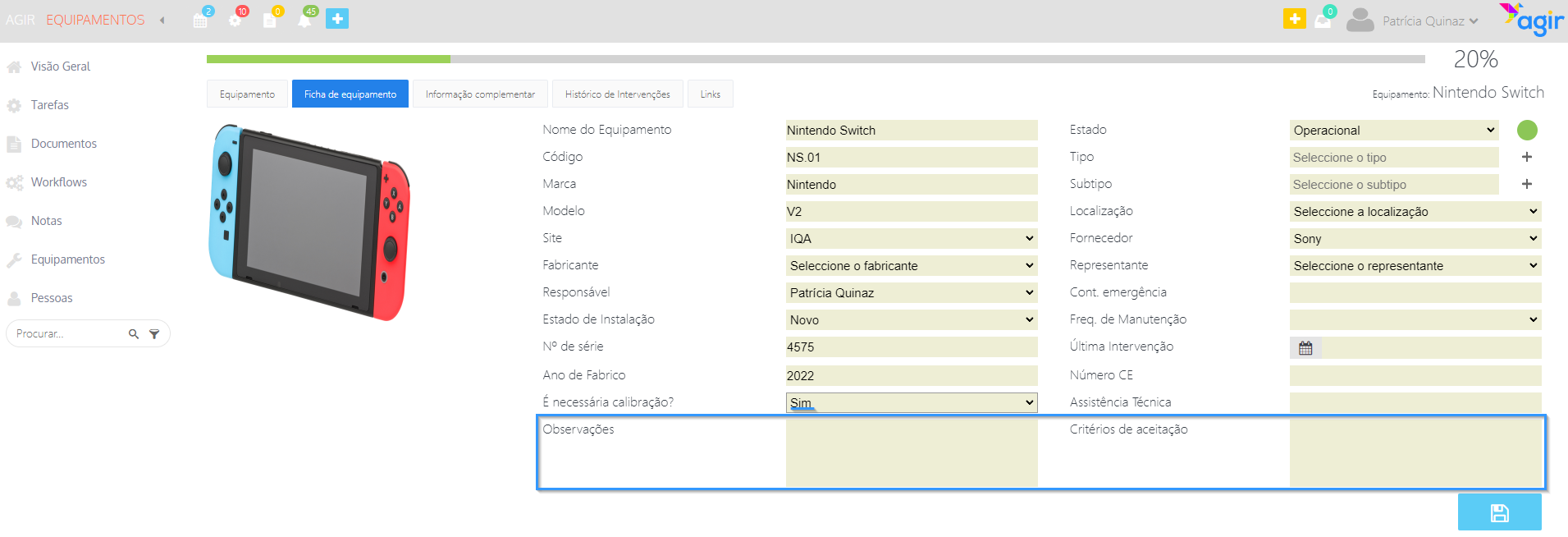
Task: Open the calibração dropdown showing Sim
Action: point(912,402)
